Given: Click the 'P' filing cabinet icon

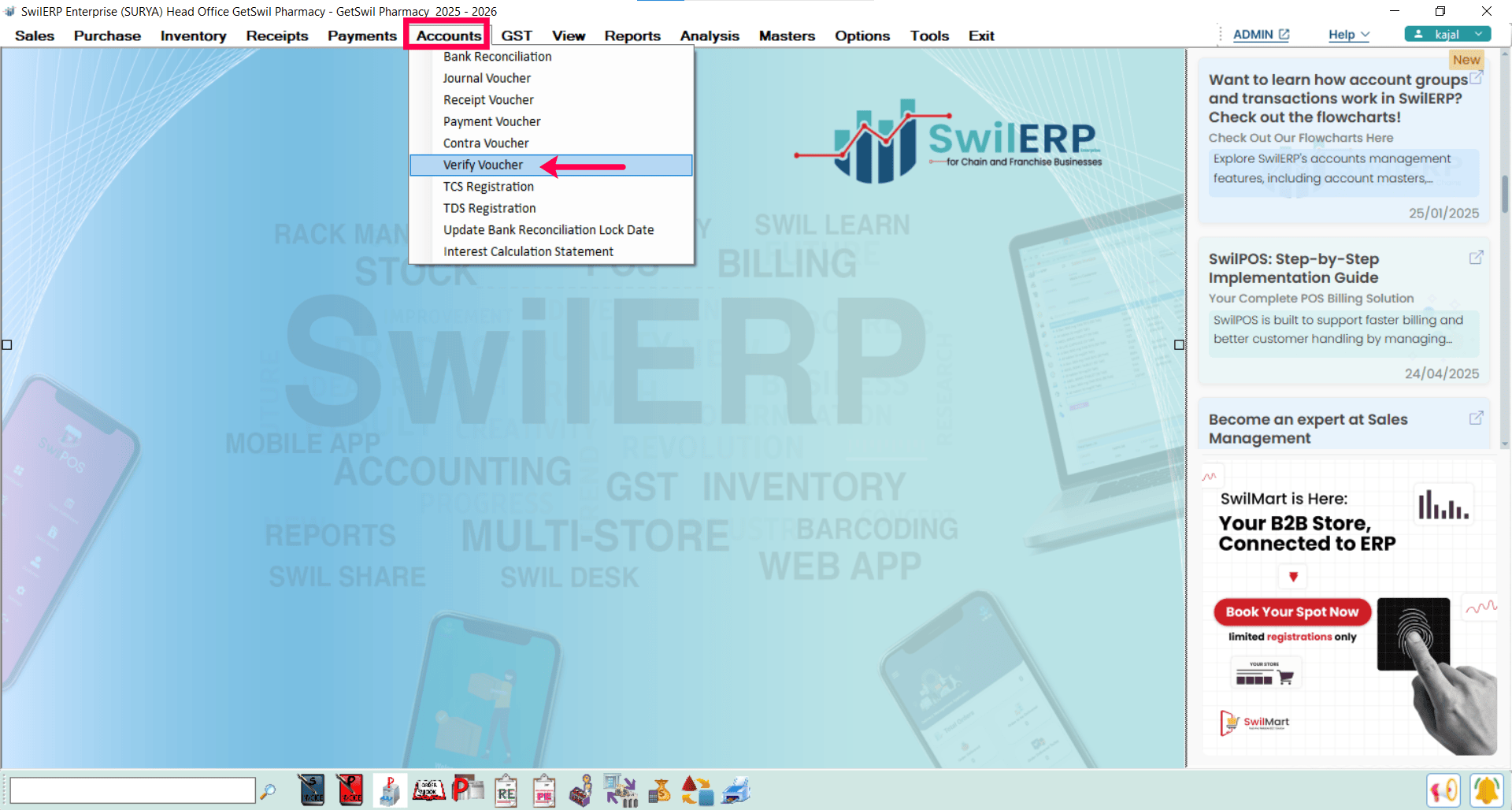Looking at the screenshot, I should [390, 790].
